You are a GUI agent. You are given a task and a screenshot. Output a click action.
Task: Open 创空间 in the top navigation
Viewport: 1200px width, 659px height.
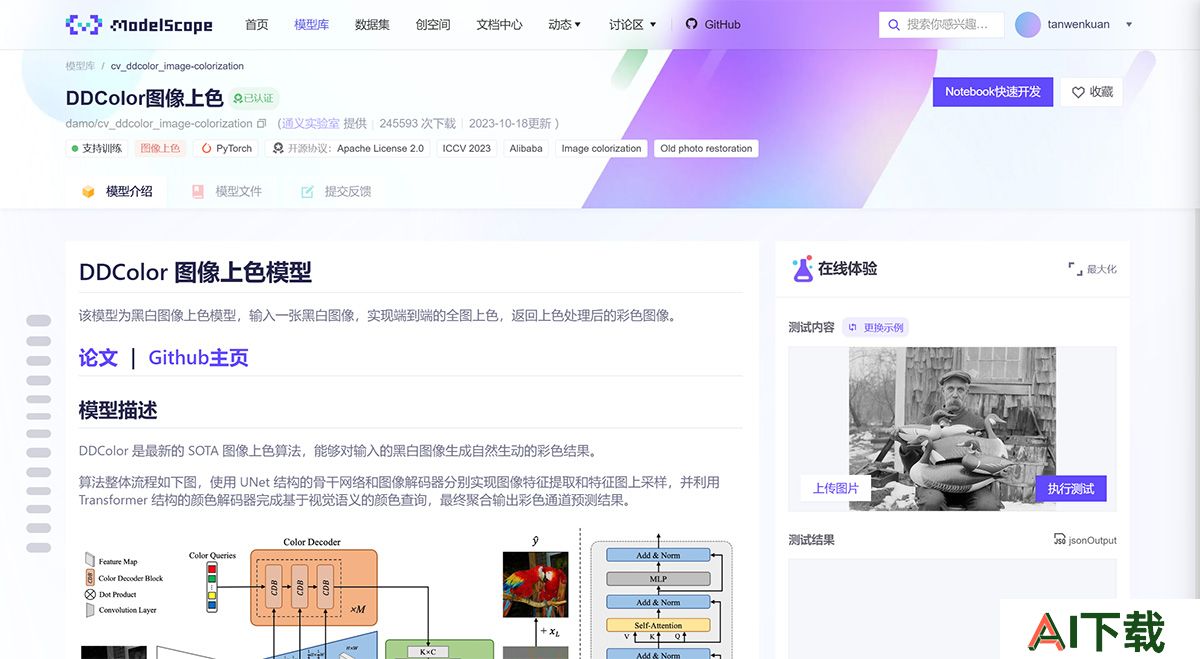433,24
